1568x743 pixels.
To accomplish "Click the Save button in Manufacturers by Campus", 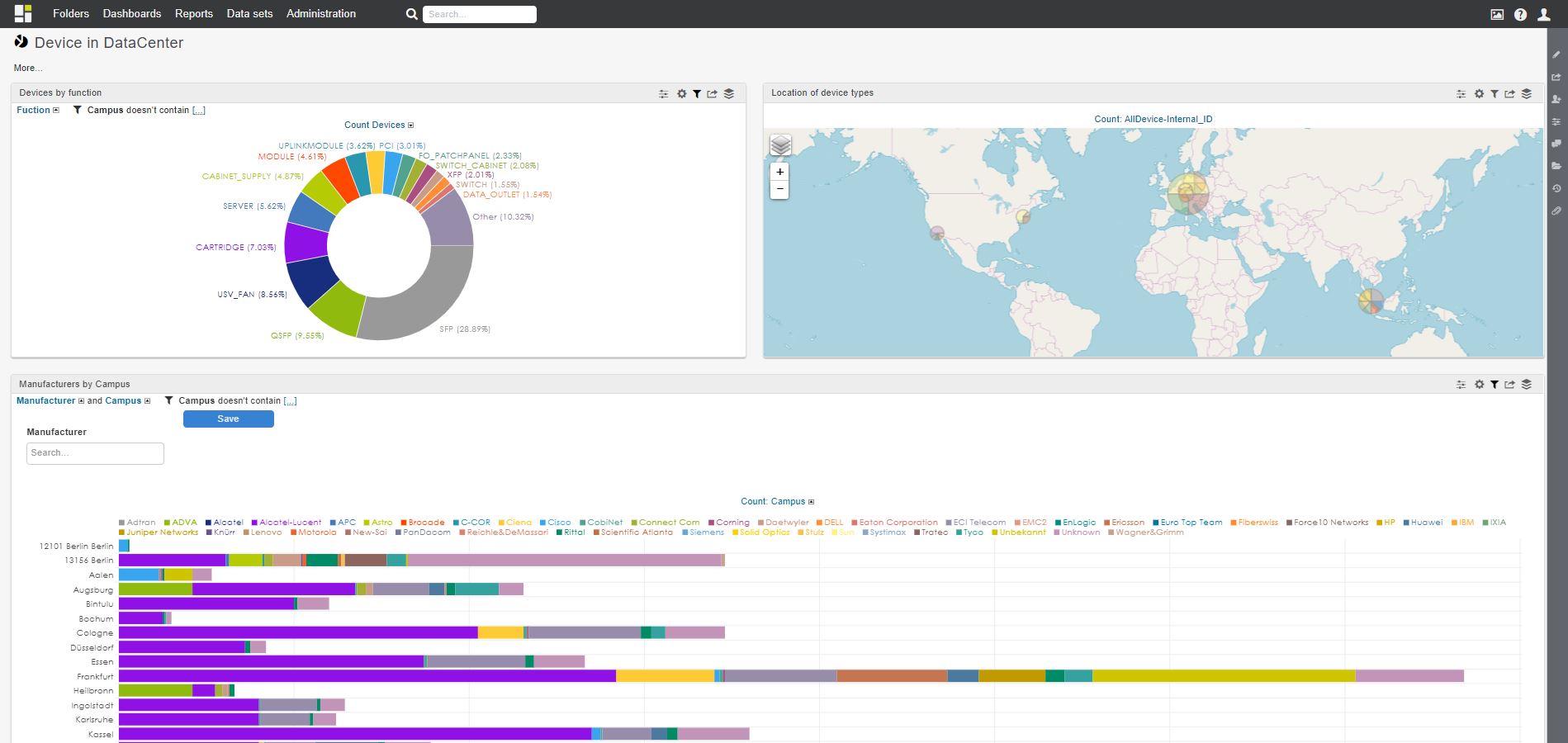I will pos(228,419).
